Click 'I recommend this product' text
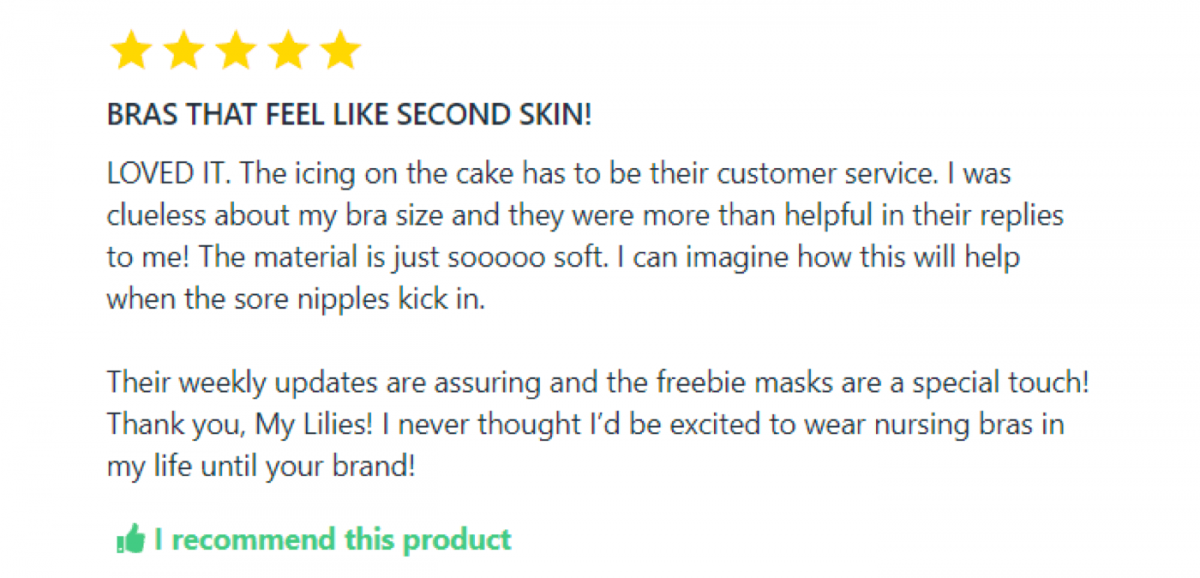Screen dimensions: 1200x578 (x=332, y=540)
